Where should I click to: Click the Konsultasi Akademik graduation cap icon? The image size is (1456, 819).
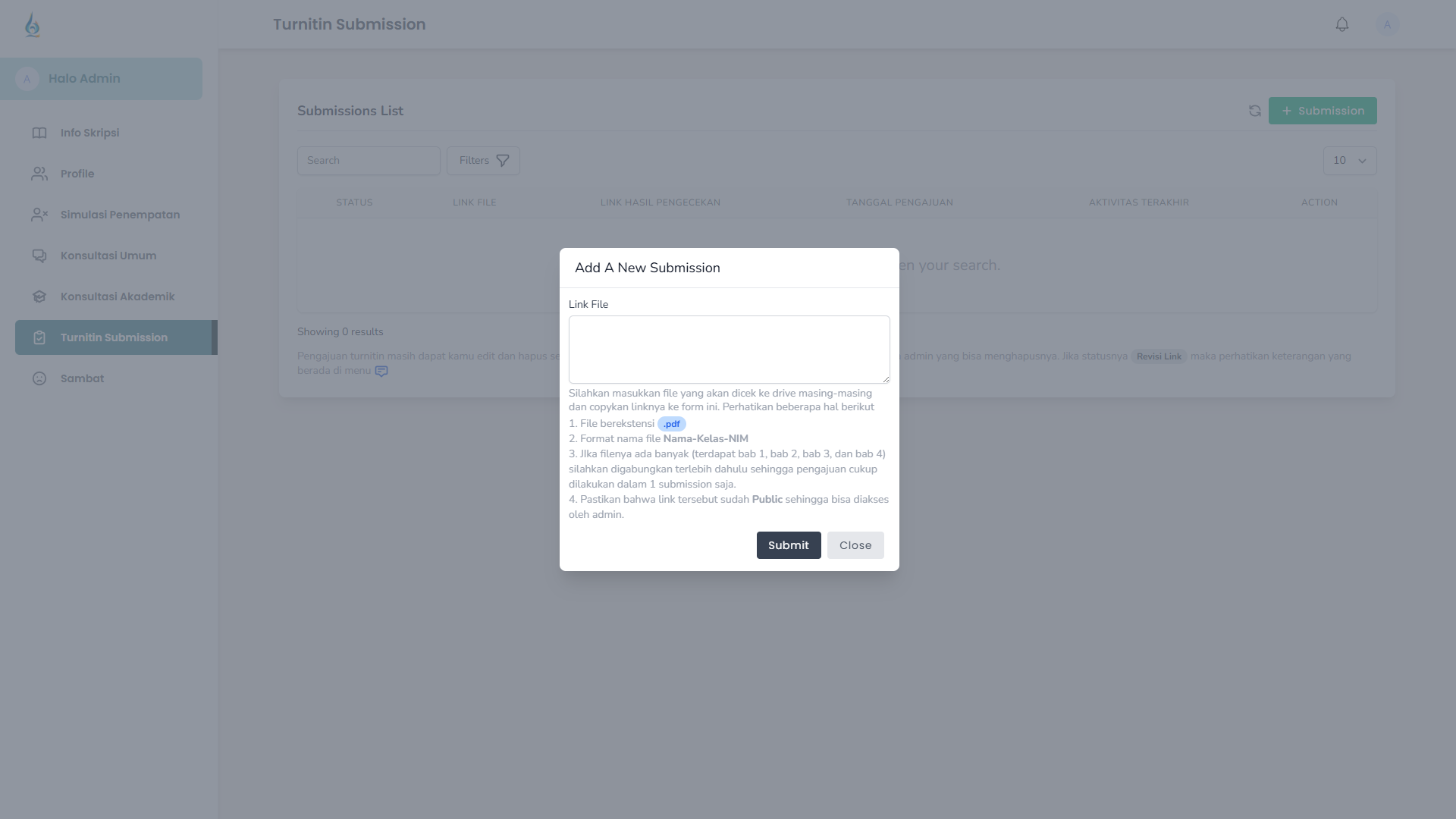tap(39, 297)
